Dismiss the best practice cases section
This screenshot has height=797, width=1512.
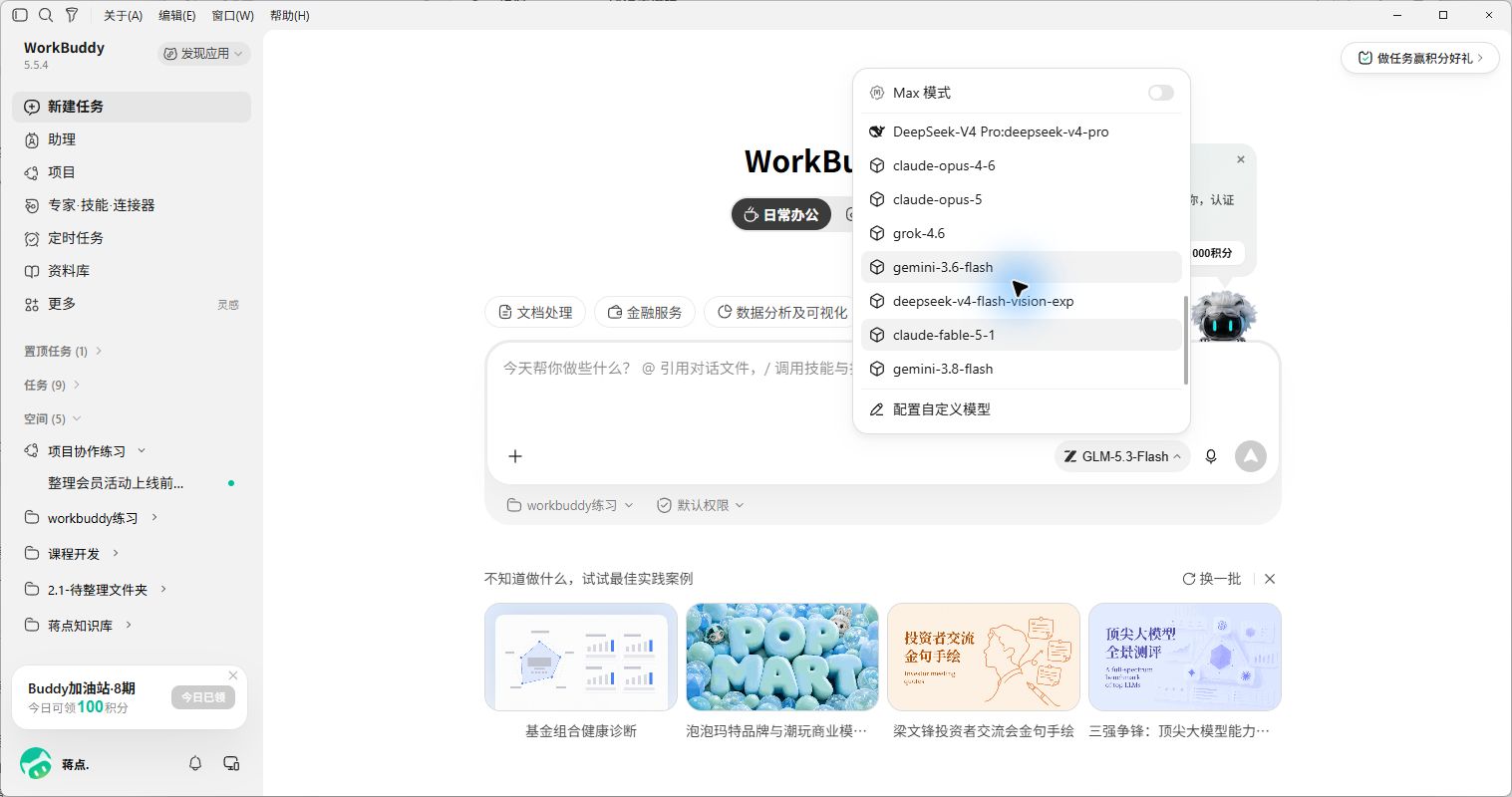(x=1270, y=579)
